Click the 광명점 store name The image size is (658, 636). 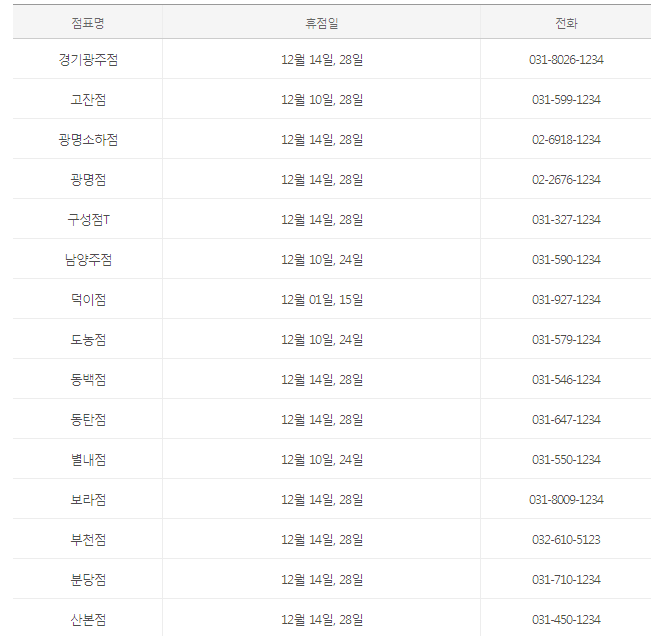click(88, 180)
